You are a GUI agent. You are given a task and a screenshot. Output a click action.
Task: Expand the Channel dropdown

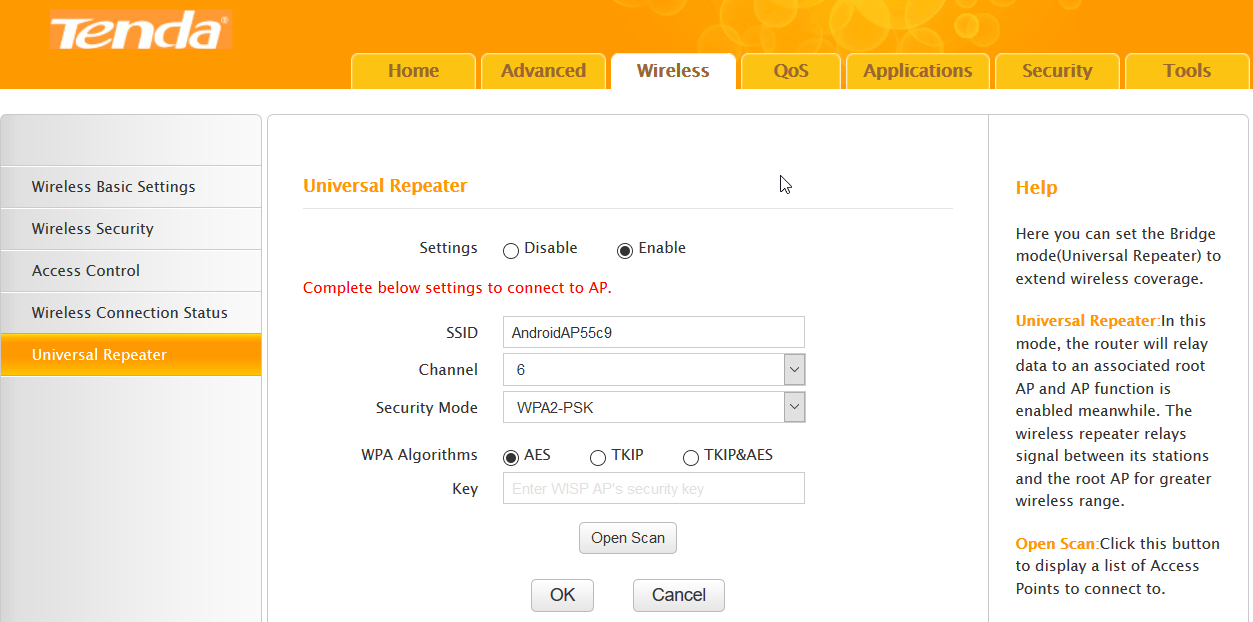coord(794,370)
